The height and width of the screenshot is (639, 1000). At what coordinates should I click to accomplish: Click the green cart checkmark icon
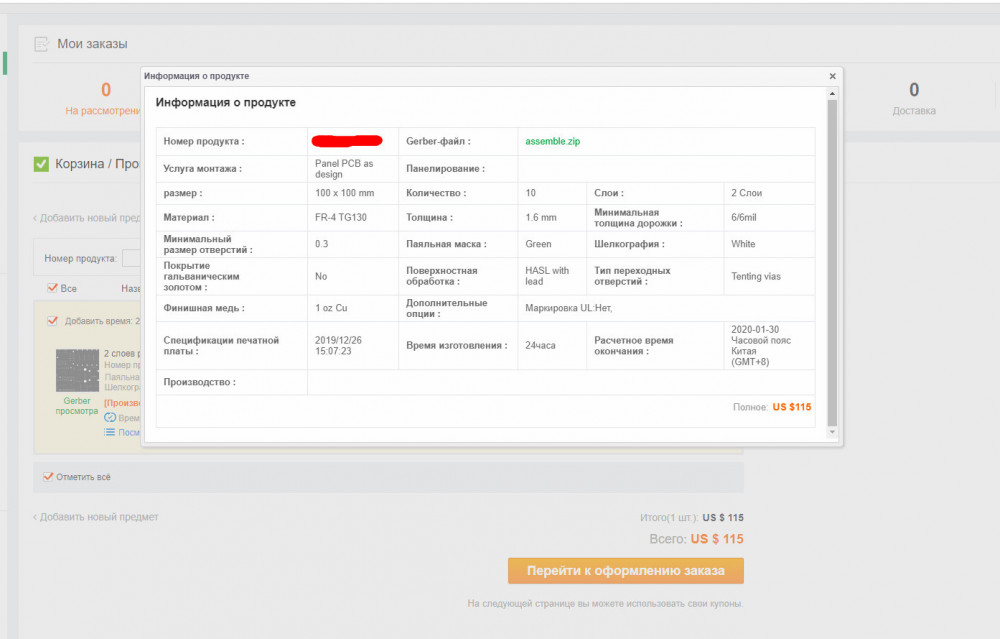[41, 164]
